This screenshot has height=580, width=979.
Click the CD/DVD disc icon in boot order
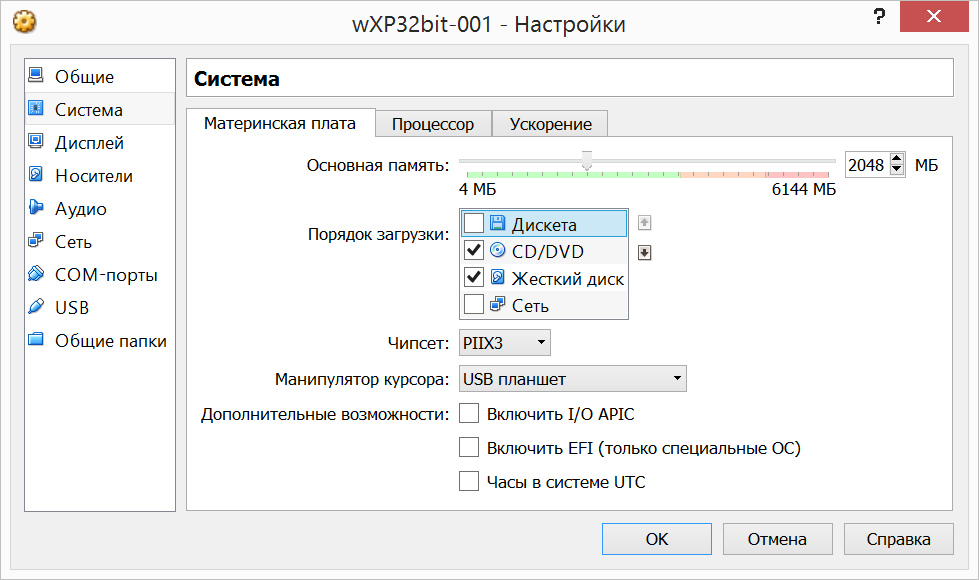coord(498,250)
